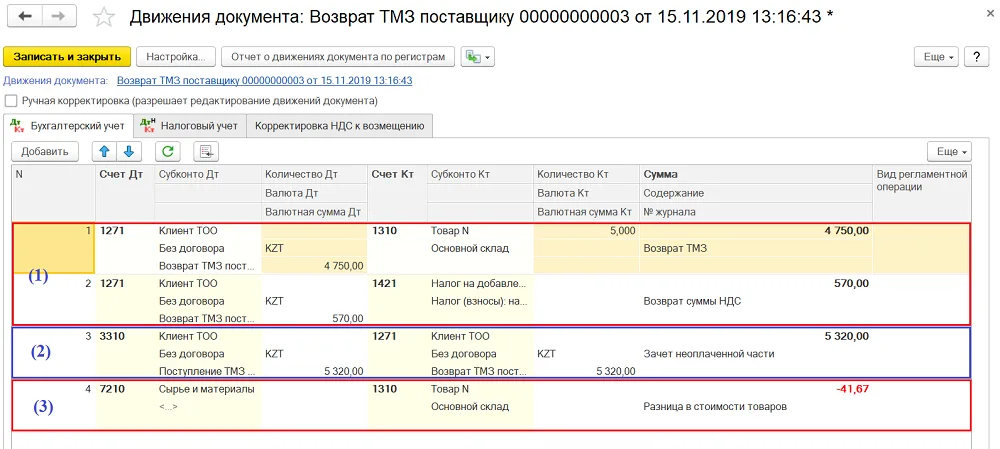Click the Количество Кт column header
The height and width of the screenshot is (449, 1000).
tap(586, 174)
